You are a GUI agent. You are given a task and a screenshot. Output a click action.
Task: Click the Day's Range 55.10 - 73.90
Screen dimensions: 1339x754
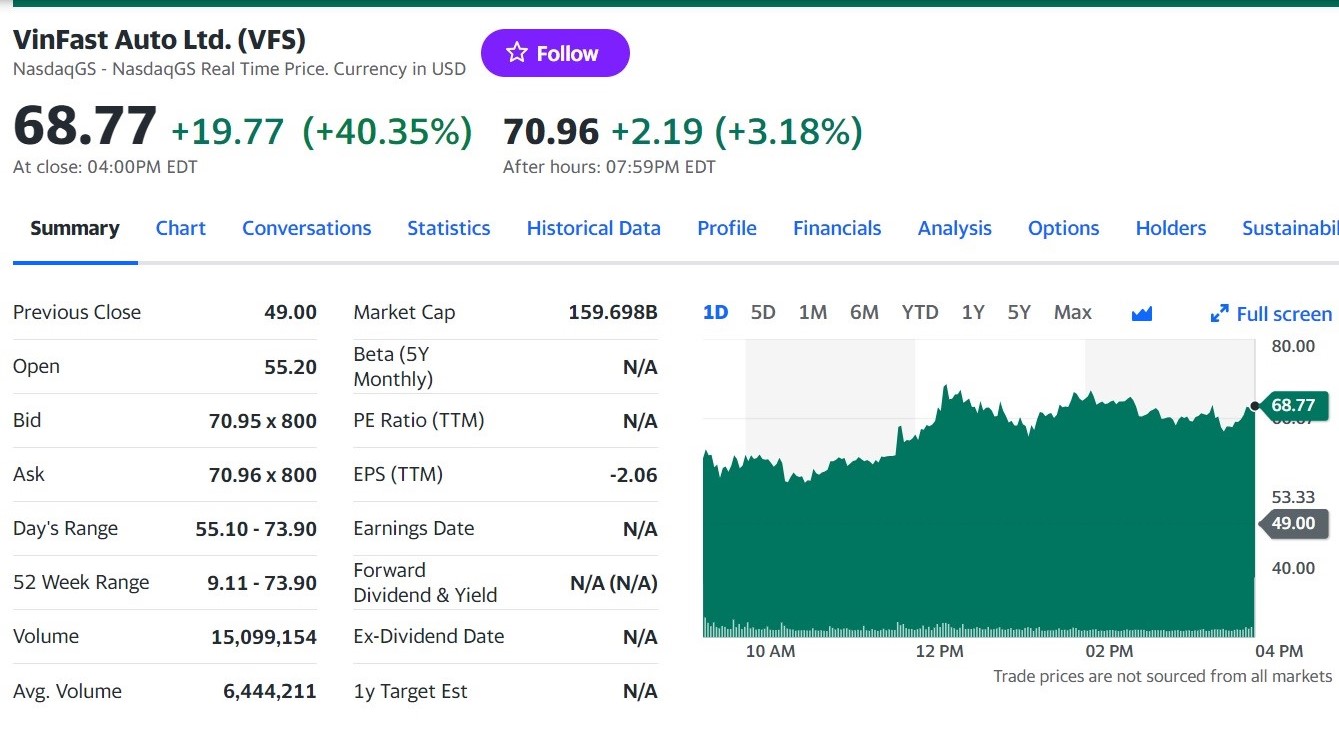coord(256,529)
